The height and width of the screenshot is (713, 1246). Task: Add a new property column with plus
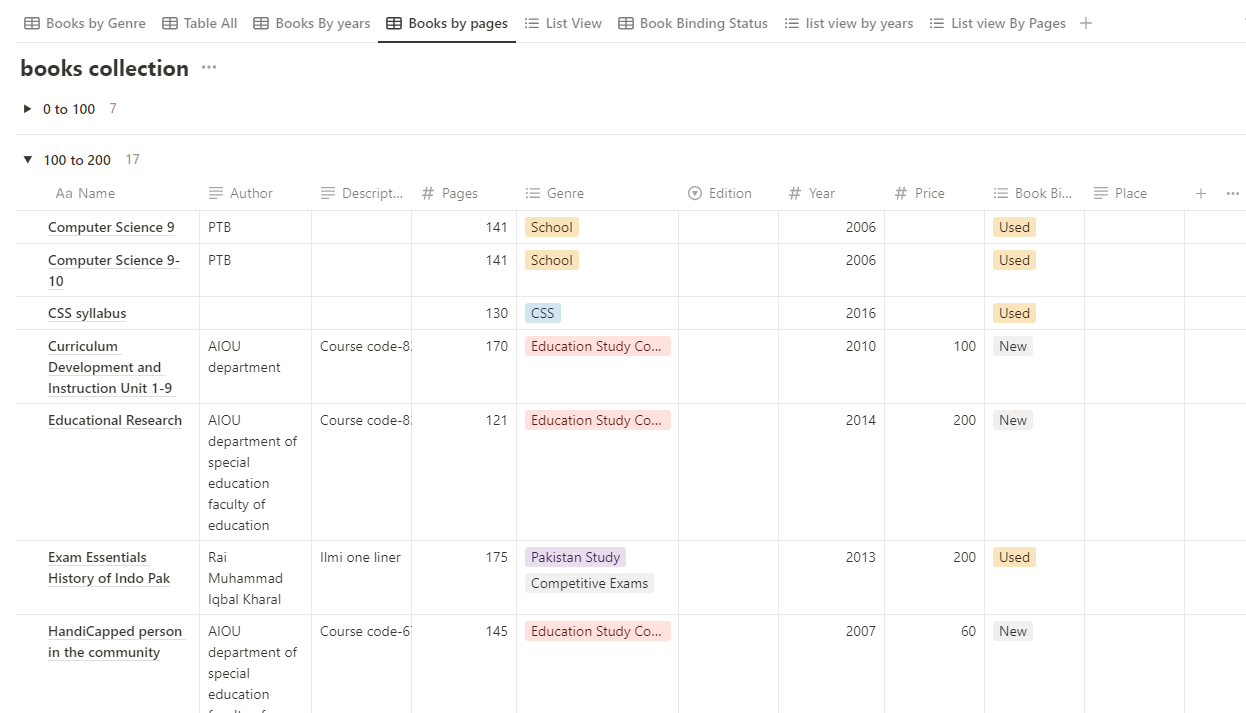(1201, 193)
